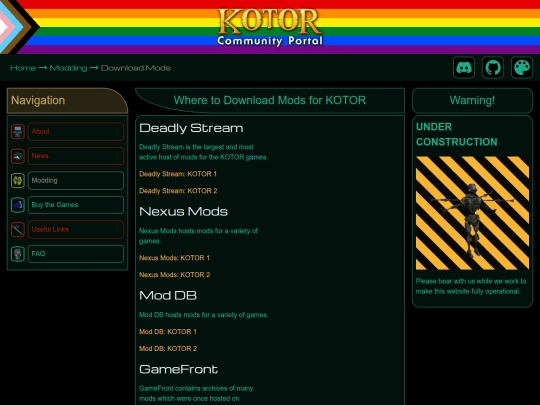Follow the Mod DB: KOTOR 1 link
The height and width of the screenshot is (405, 540).
coord(168,332)
